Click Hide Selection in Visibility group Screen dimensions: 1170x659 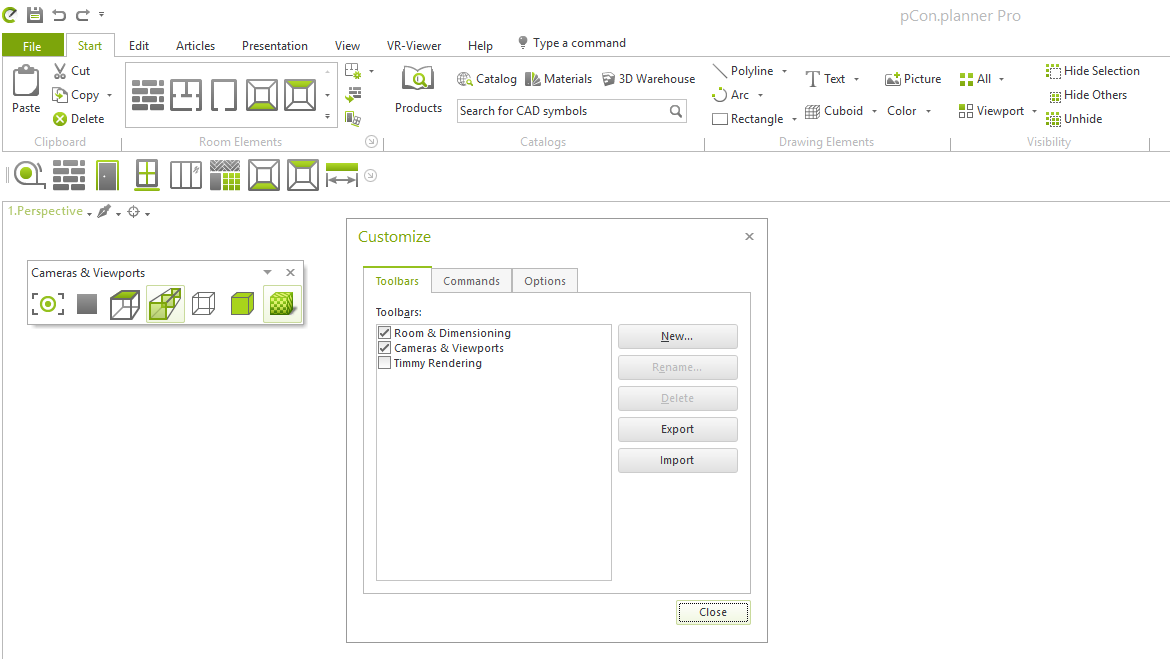pos(1093,71)
